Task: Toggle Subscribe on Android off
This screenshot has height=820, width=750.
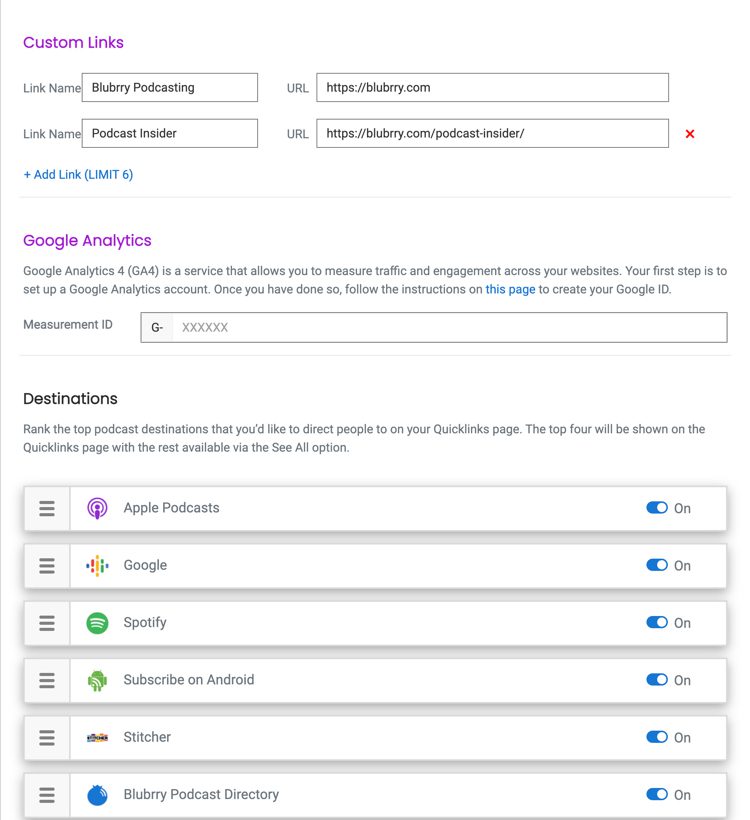Action: [657, 680]
